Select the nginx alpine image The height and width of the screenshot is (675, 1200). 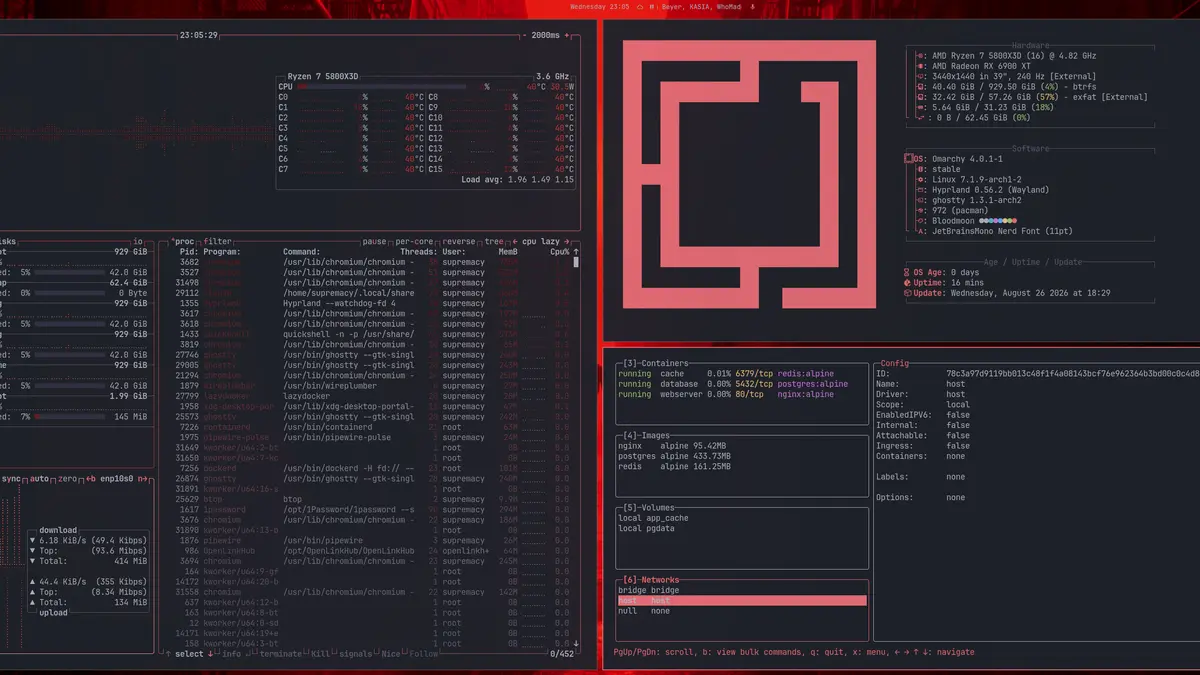coord(741,446)
